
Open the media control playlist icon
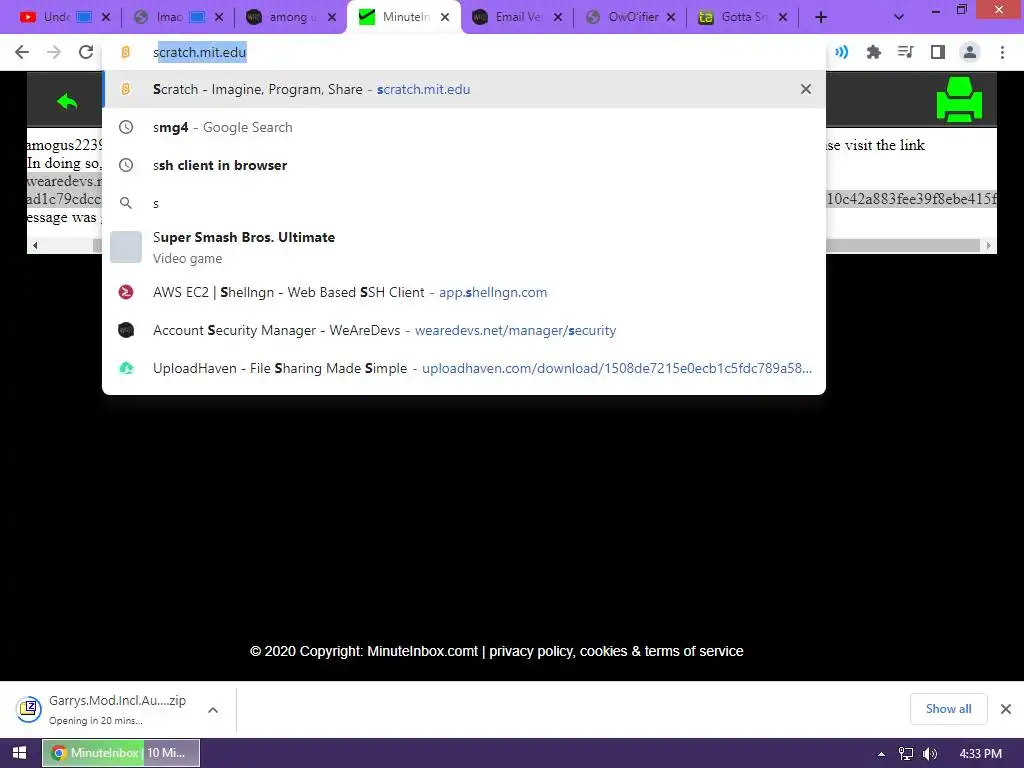(x=905, y=52)
